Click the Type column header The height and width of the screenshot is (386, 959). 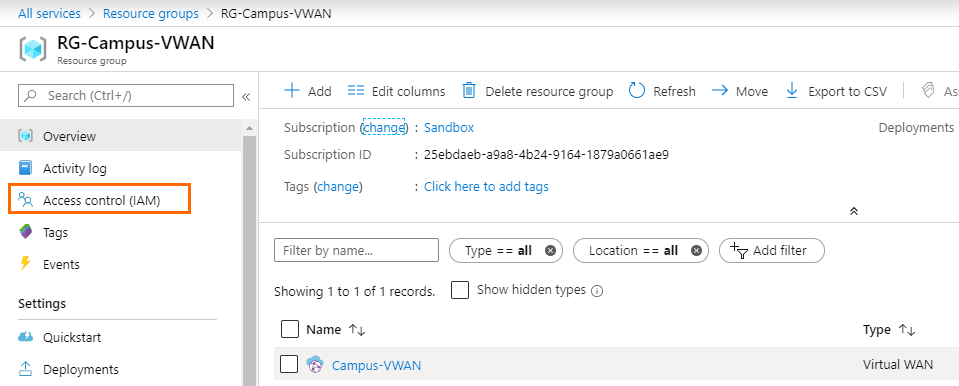876,330
